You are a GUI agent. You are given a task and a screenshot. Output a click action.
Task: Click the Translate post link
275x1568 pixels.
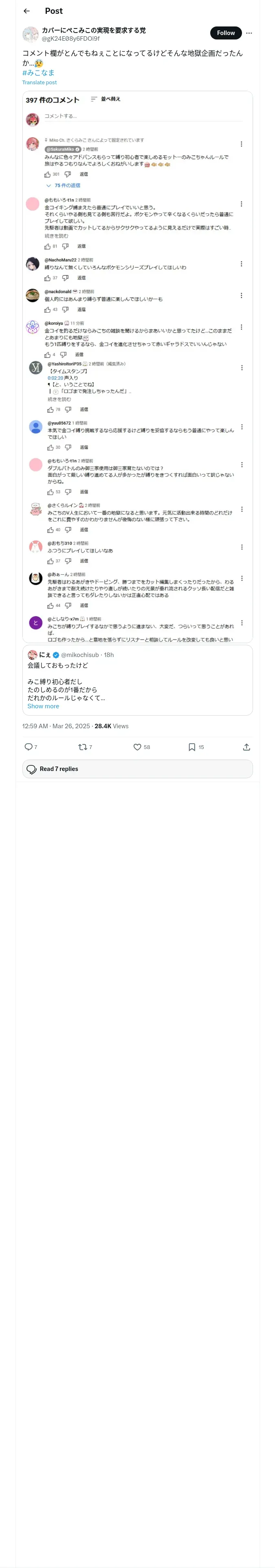click(x=40, y=83)
